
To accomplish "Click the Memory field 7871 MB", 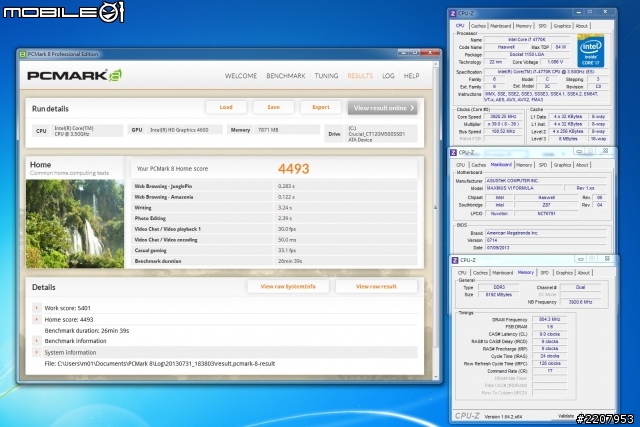I will (286, 130).
